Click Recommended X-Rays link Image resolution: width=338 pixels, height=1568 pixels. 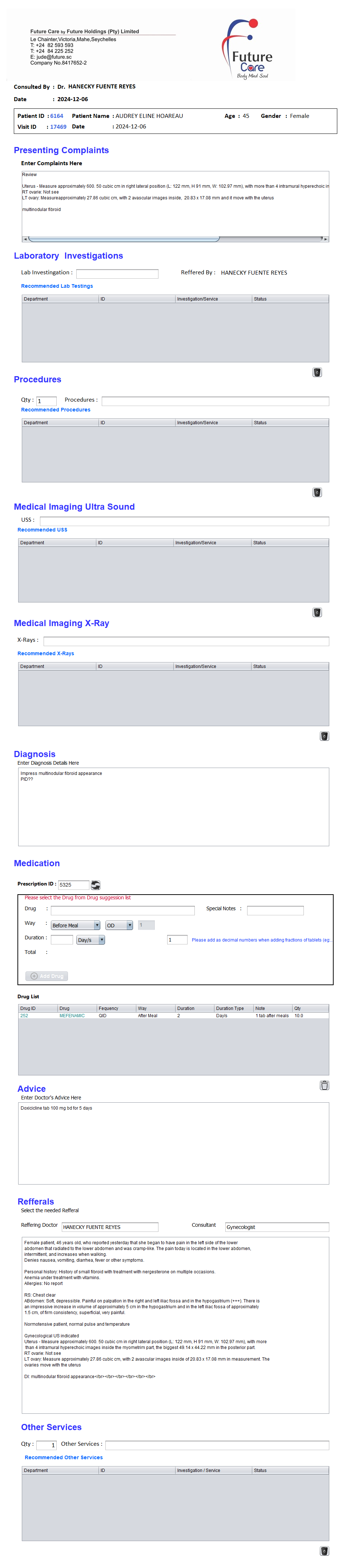[45, 653]
